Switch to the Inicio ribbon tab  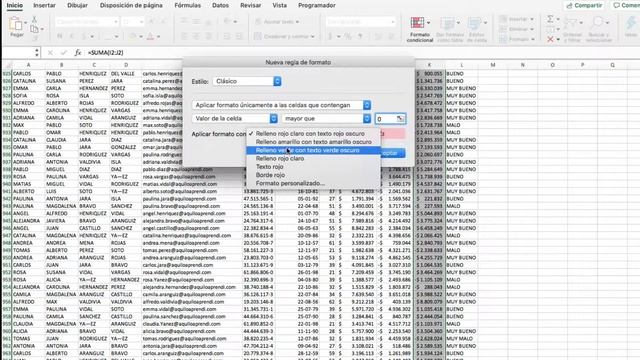point(15,5)
